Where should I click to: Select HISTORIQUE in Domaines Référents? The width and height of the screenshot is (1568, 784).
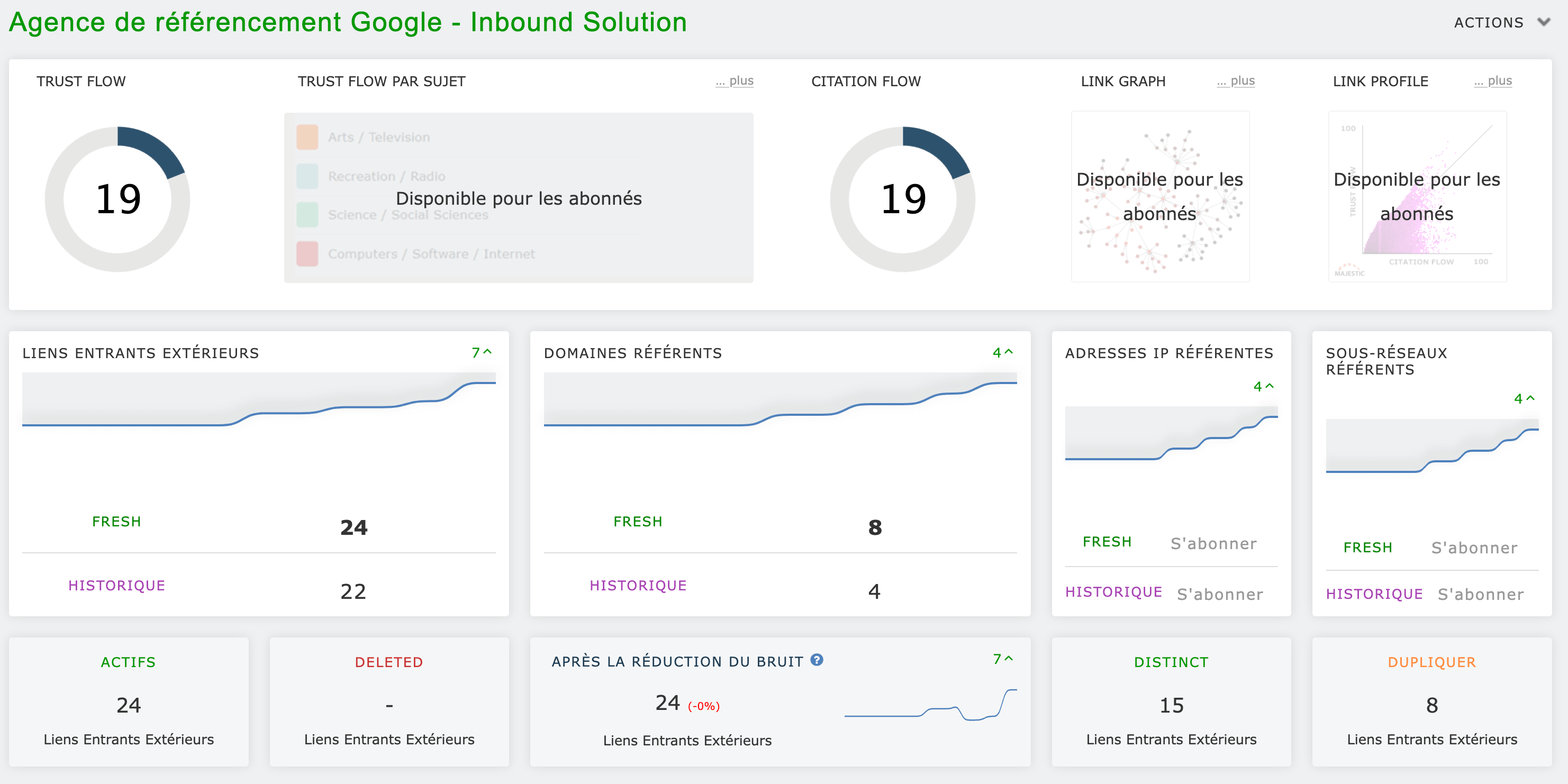[x=638, y=586]
